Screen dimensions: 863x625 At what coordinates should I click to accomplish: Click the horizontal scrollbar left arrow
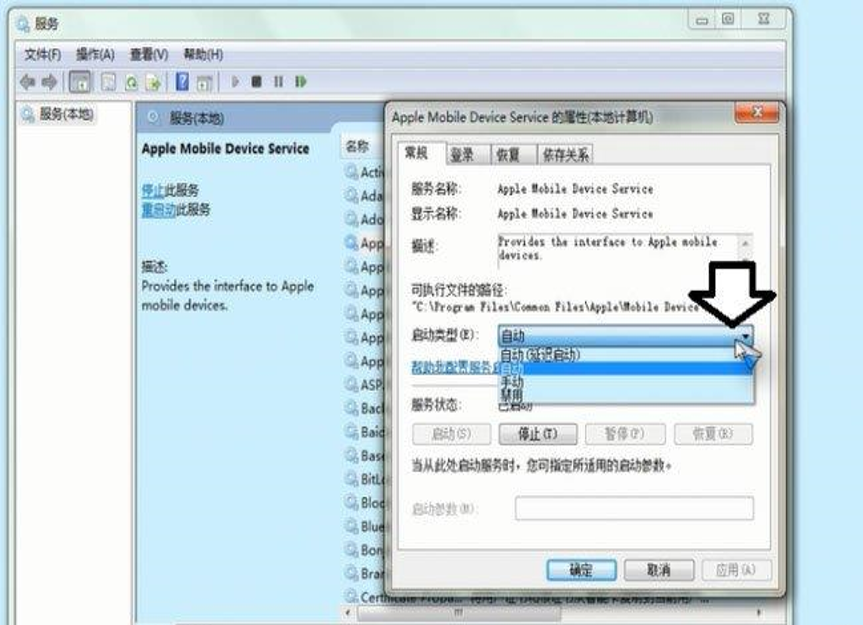coord(347,612)
